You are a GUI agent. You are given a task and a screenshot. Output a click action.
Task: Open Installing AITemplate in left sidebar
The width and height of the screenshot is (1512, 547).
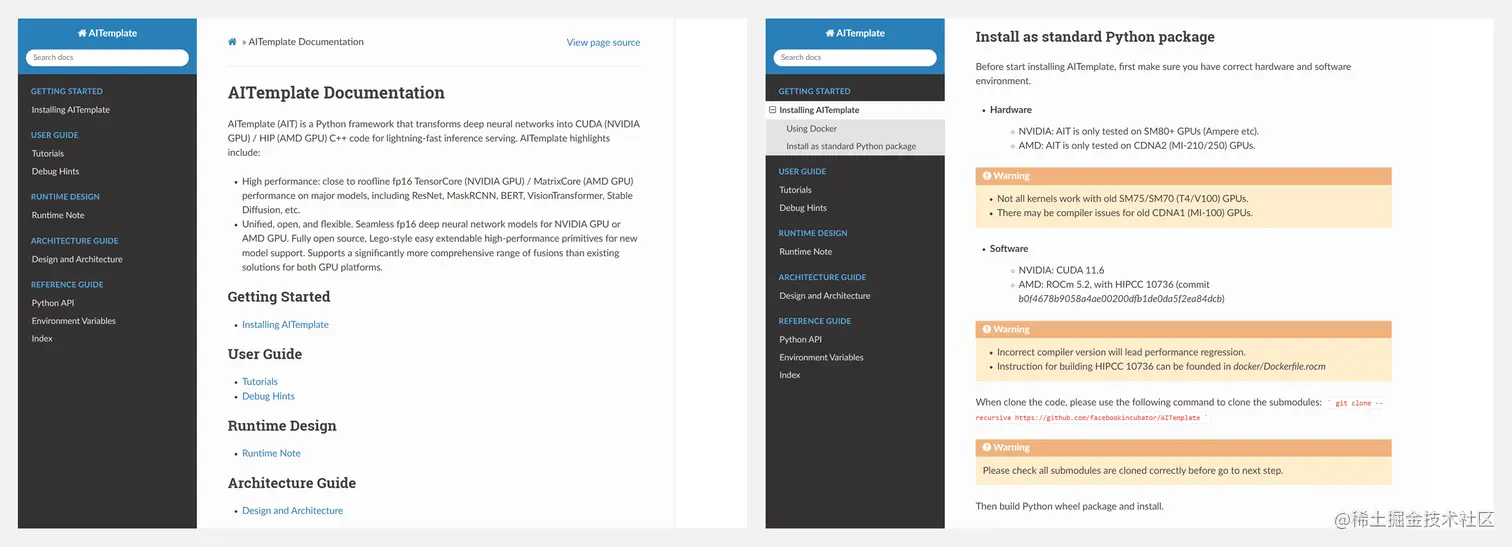click(71, 110)
